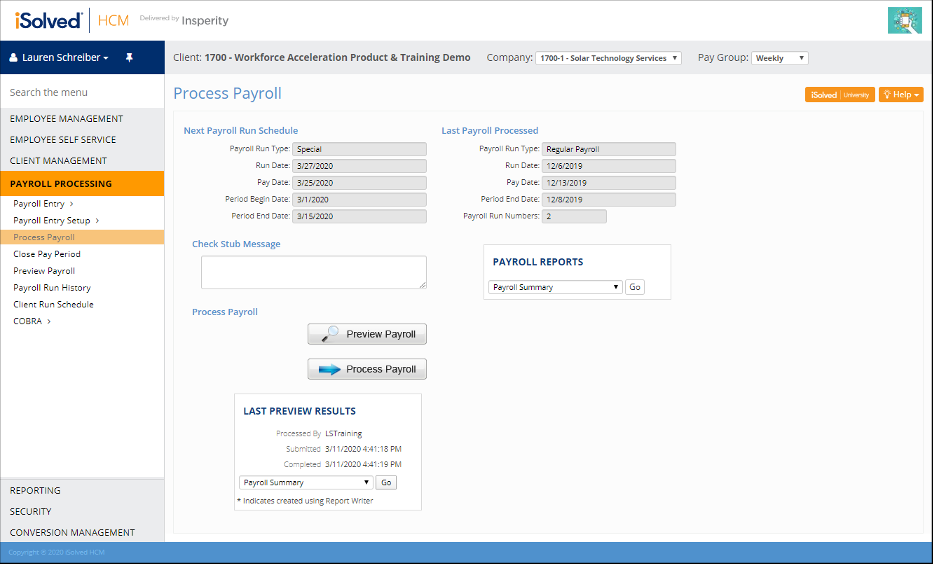Viewport: 933px width, 564px height.
Task: Click the Period End Date 12/8/2019 field
Action: [x=609, y=199]
